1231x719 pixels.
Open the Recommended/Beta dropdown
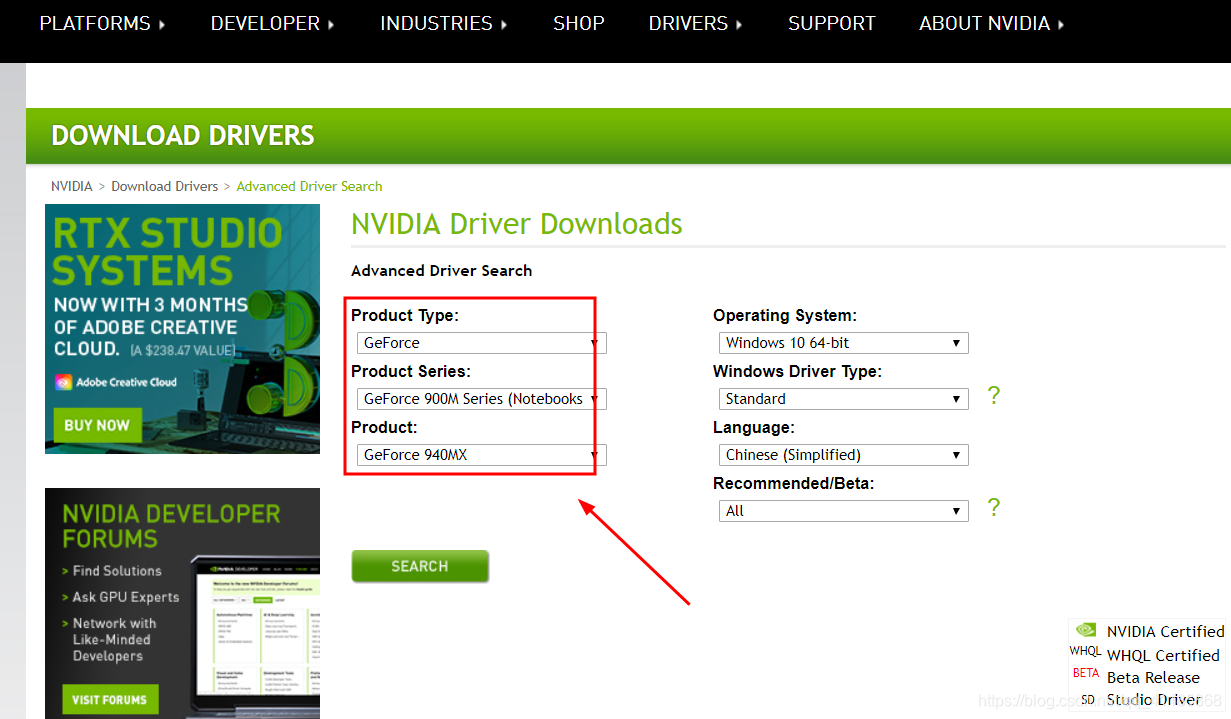(844, 511)
